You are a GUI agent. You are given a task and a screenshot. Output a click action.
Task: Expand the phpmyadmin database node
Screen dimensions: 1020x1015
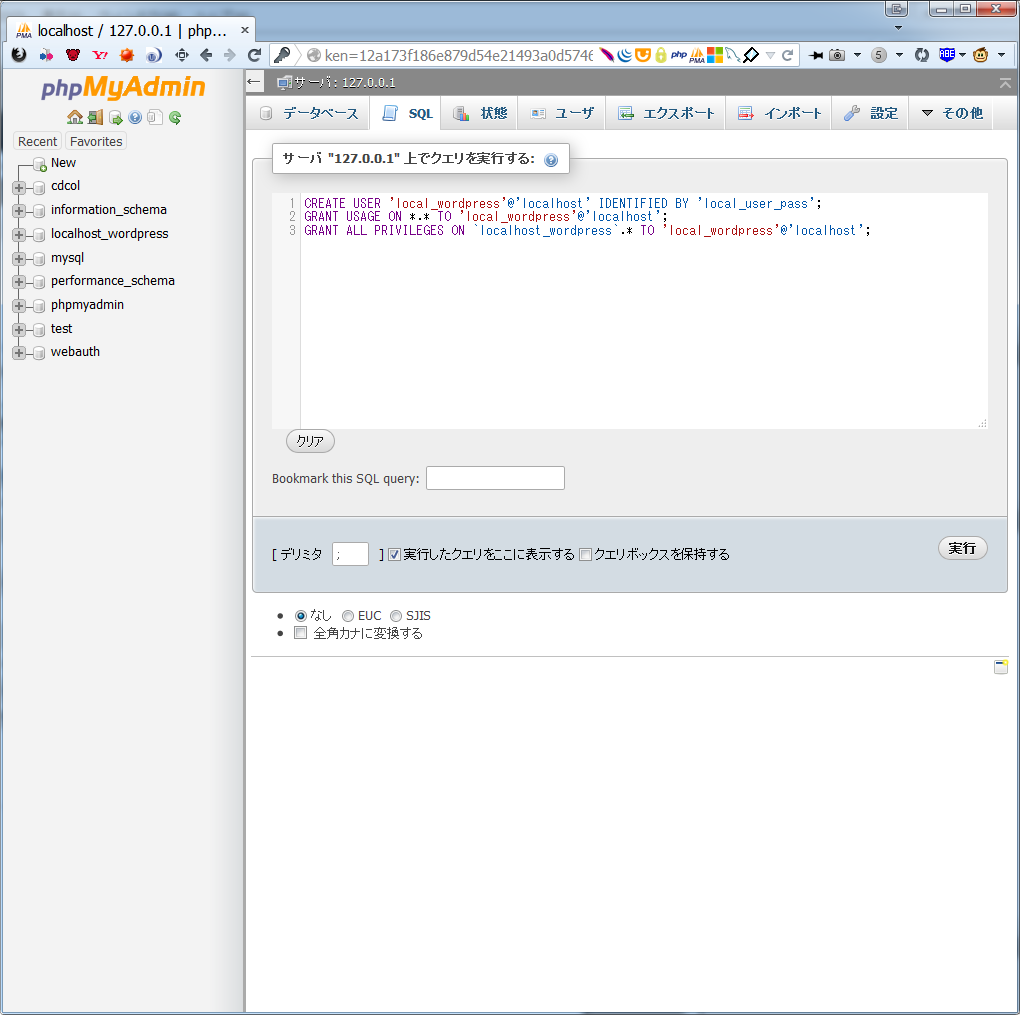pyautogui.click(x=19, y=306)
